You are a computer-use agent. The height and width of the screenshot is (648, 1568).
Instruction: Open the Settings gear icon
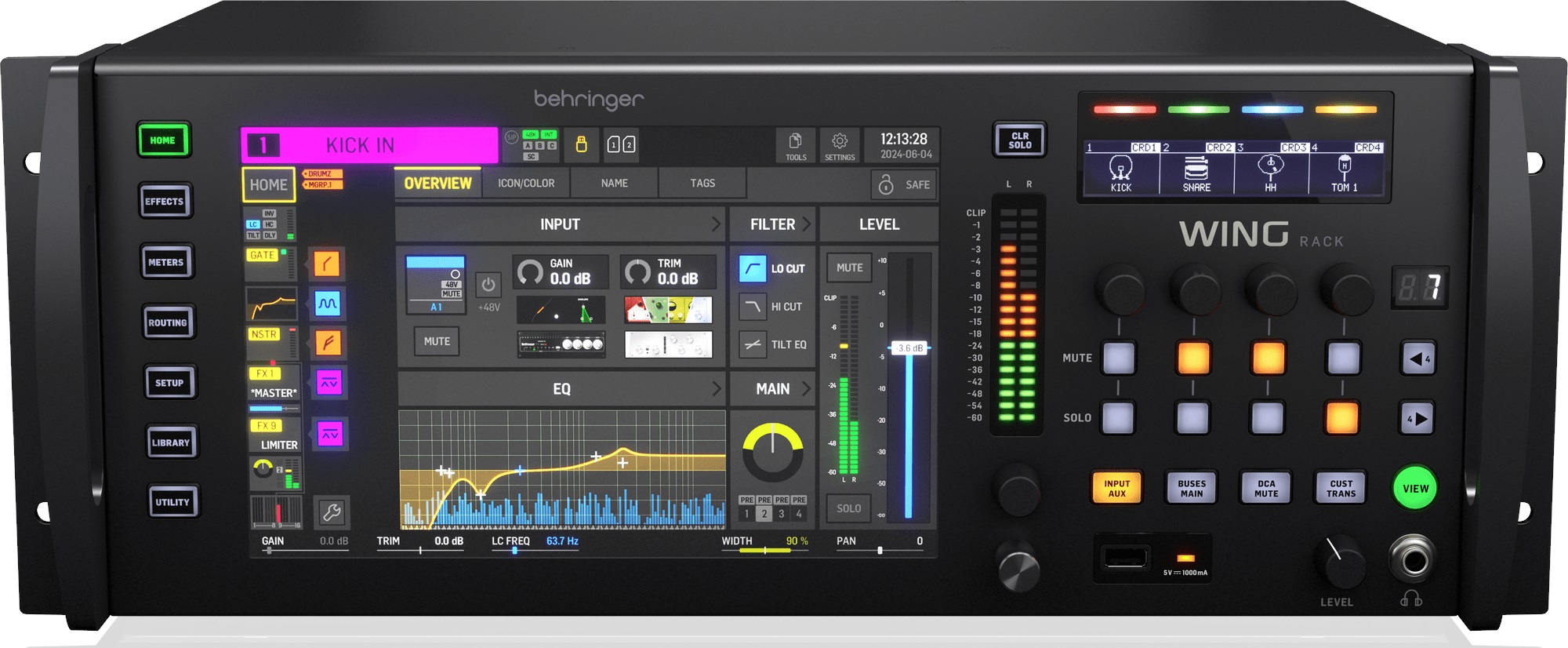click(839, 144)
